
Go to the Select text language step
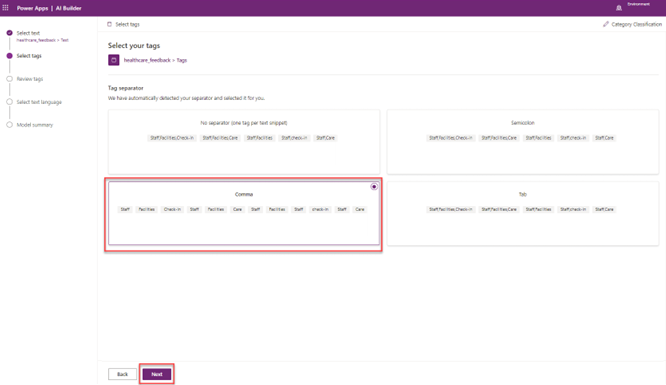tap(39, 102)
